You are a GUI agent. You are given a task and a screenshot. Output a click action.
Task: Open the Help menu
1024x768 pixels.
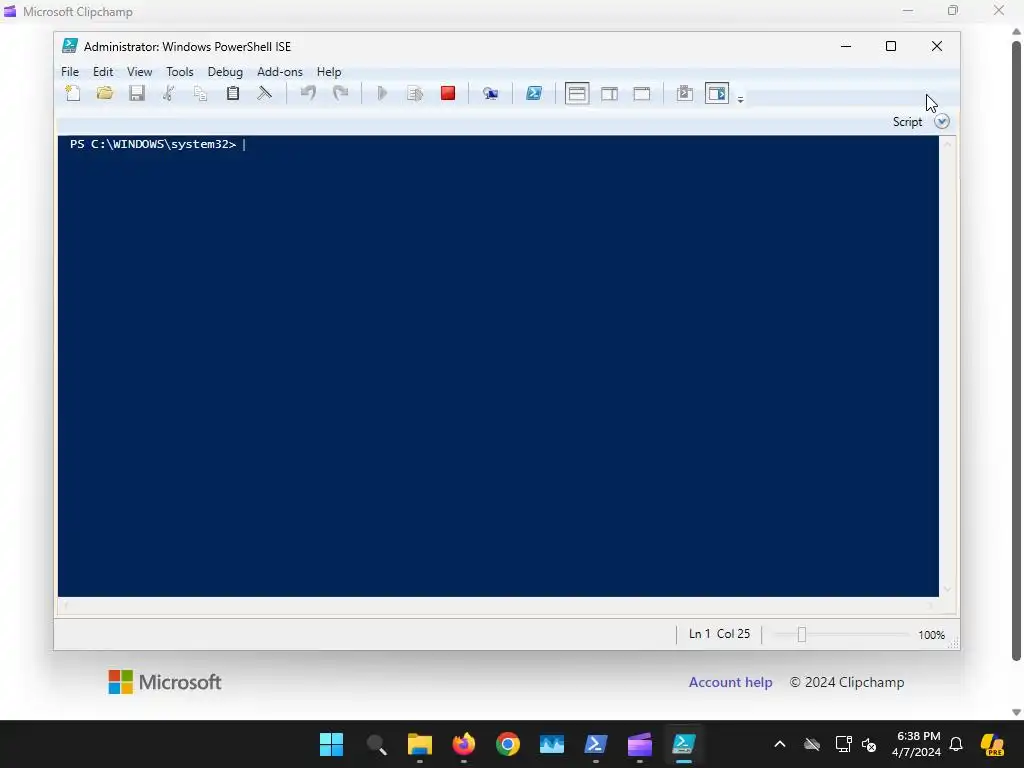328,72
